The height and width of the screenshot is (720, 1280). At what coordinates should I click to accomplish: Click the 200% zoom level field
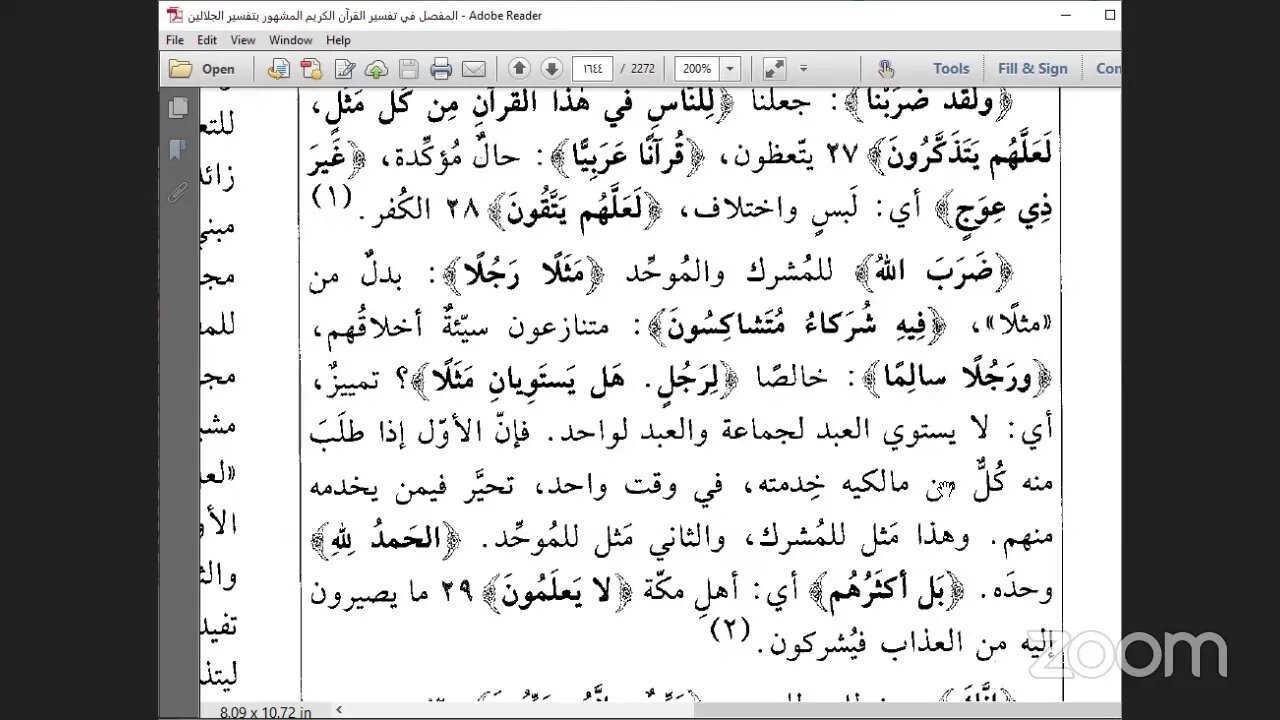697,68
